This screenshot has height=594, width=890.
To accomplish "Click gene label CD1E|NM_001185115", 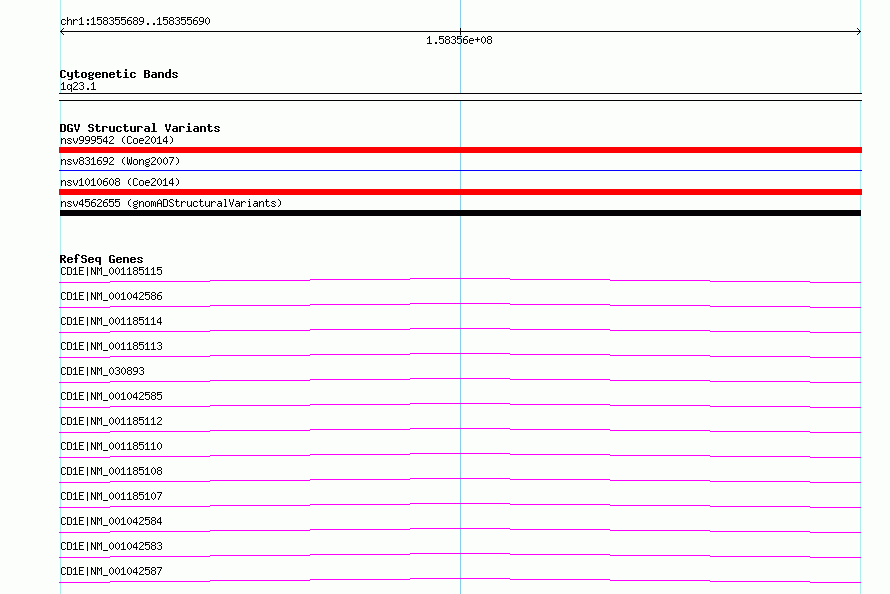I will coord(111,271).
